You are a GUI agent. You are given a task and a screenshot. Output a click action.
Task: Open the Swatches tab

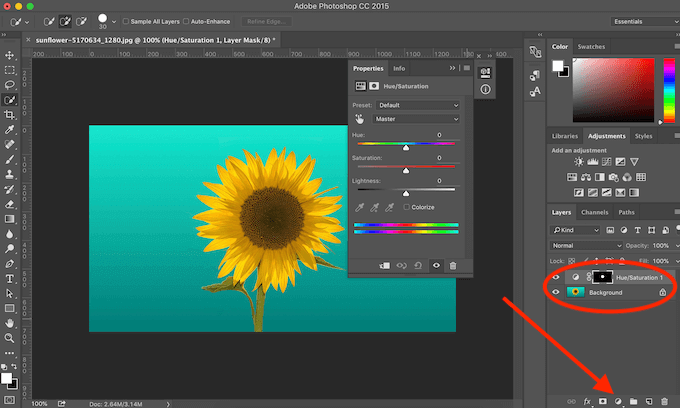(x=593, y=46)
